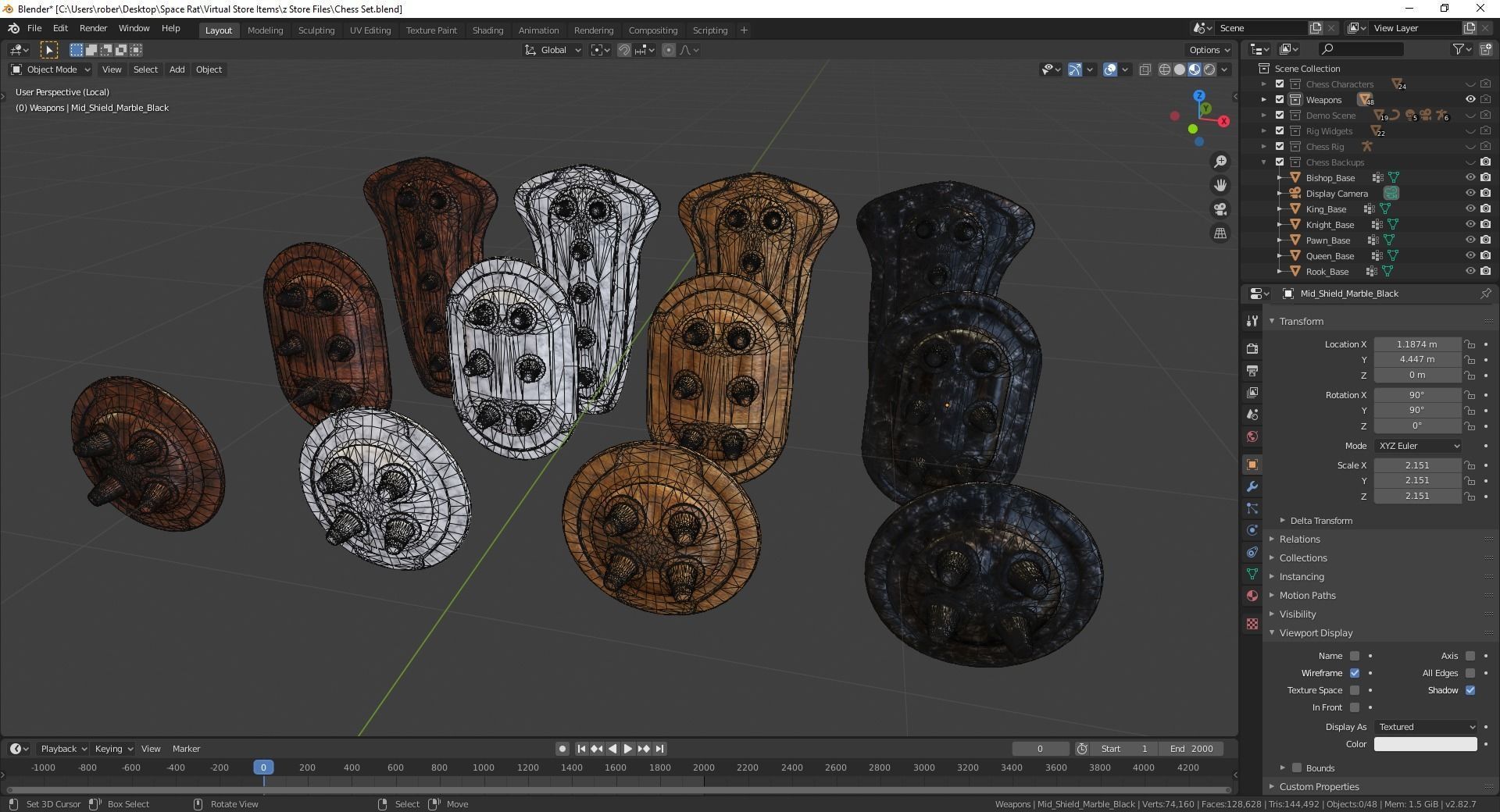Open the Object Data (mesh) properties tab
1500x812 pixels.
(1252, 574)
